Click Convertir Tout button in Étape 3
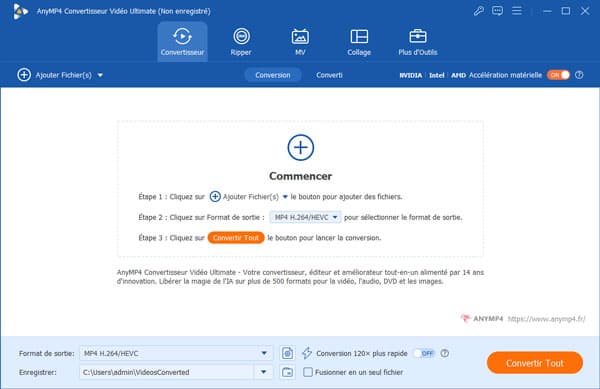 tap(236, 238)
